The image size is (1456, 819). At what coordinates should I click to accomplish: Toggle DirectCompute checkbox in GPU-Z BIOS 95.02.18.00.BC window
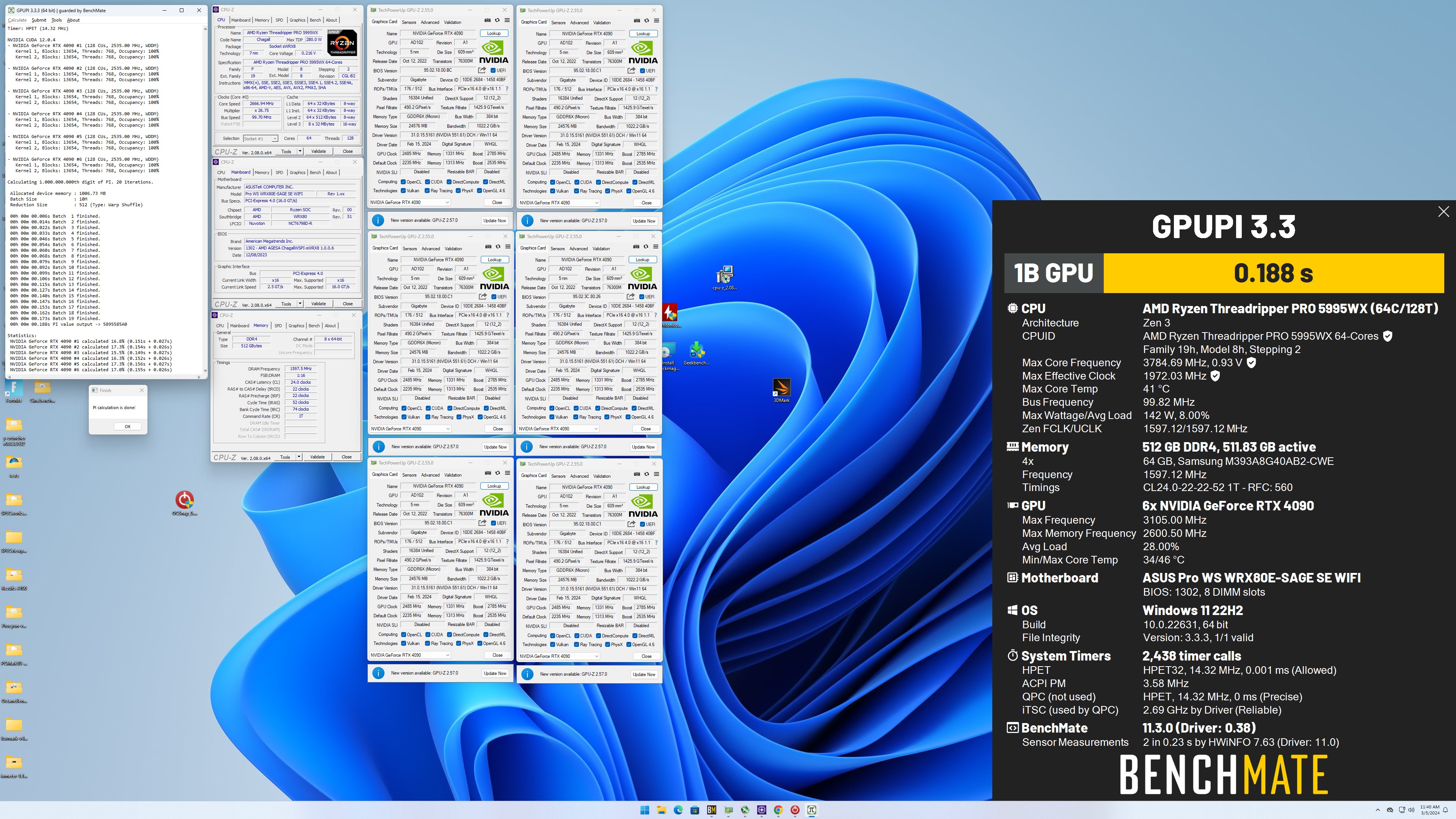pos(449,182)
